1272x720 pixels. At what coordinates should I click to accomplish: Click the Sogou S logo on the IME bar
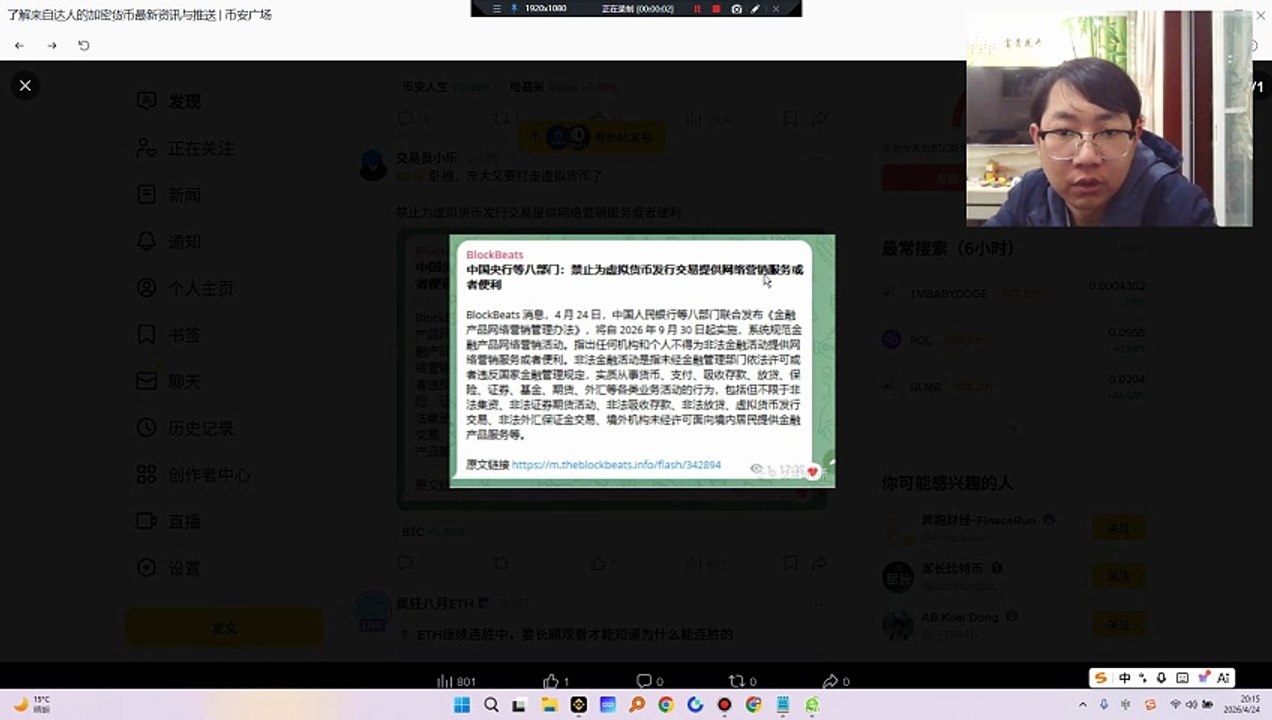pos(1101,678)
